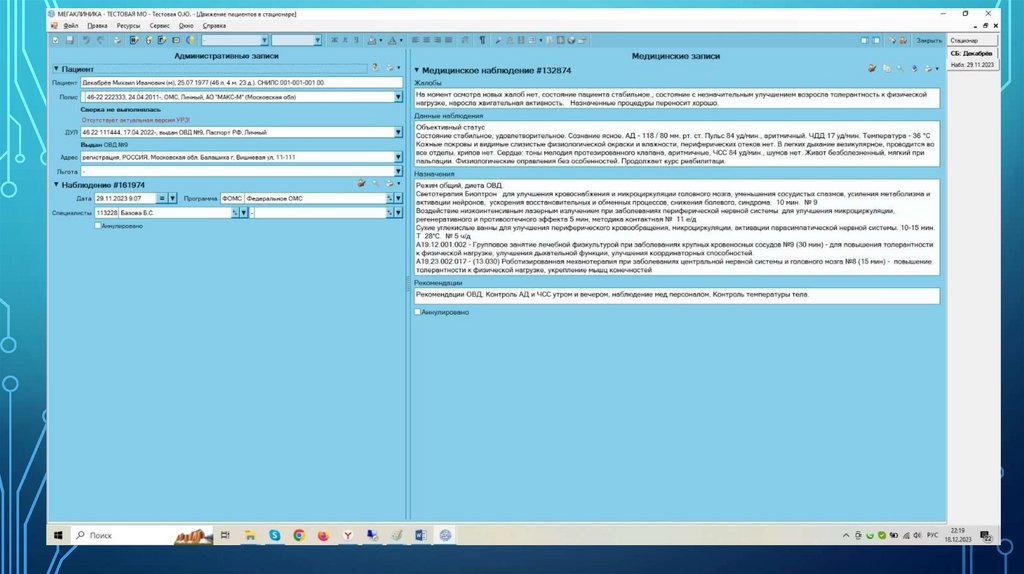The height and width of the screenshot is (574, 1024).
Task: Click the pilcrow paragraph marks icon
Action: (x=481, y=40)
